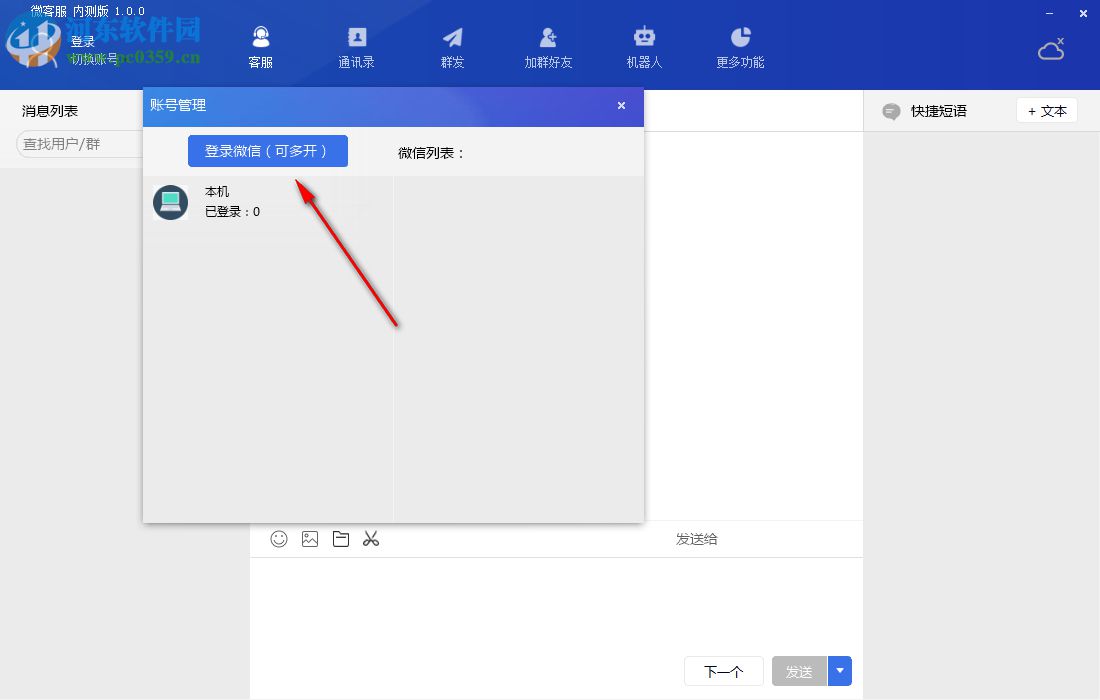The width and height of the screenshot is (1100, 700).
Task: Open the 机器人 robot assistant
Action: (644, 45)
